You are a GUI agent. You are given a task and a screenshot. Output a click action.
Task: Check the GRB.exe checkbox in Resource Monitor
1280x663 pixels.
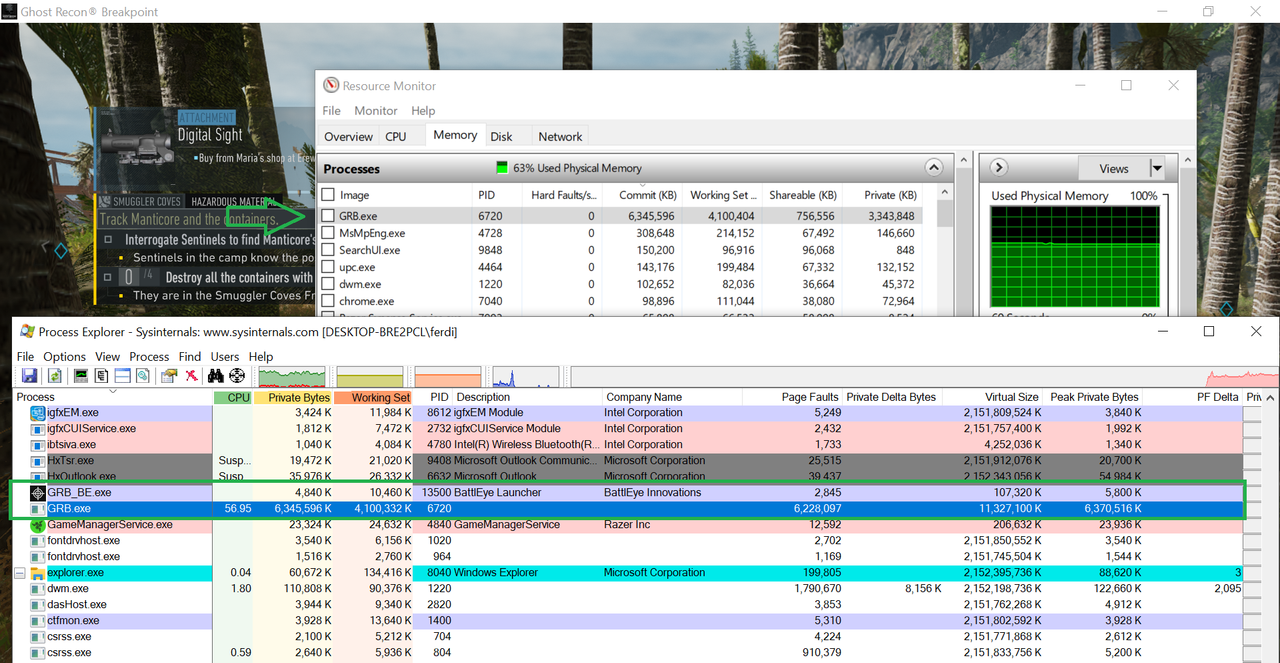(x=328, y=215)
